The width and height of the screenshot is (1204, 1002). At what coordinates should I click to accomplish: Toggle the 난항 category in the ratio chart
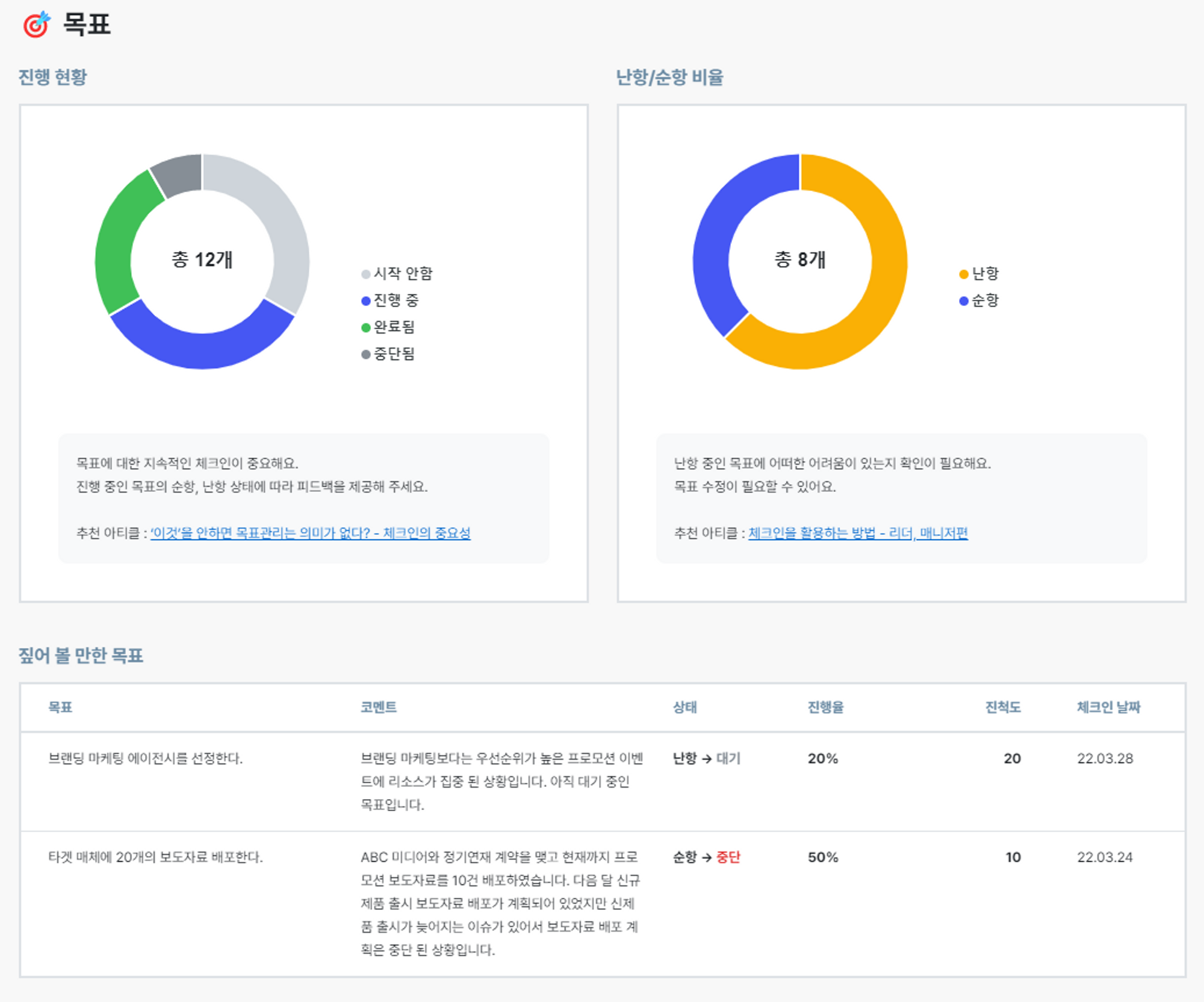[x=990, y=273]
